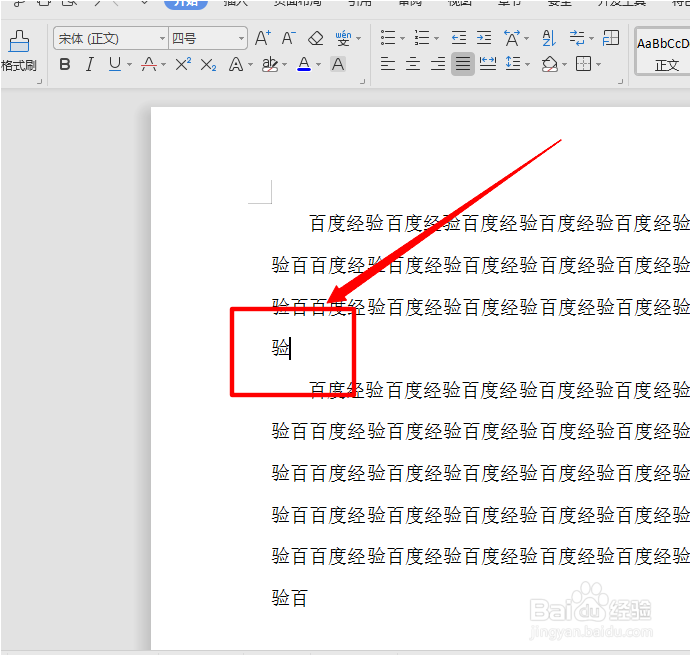Open the font name dropdown arrow
Viewport: 691px width, 656px height.
pyautogui.click(x=162, y=39)
